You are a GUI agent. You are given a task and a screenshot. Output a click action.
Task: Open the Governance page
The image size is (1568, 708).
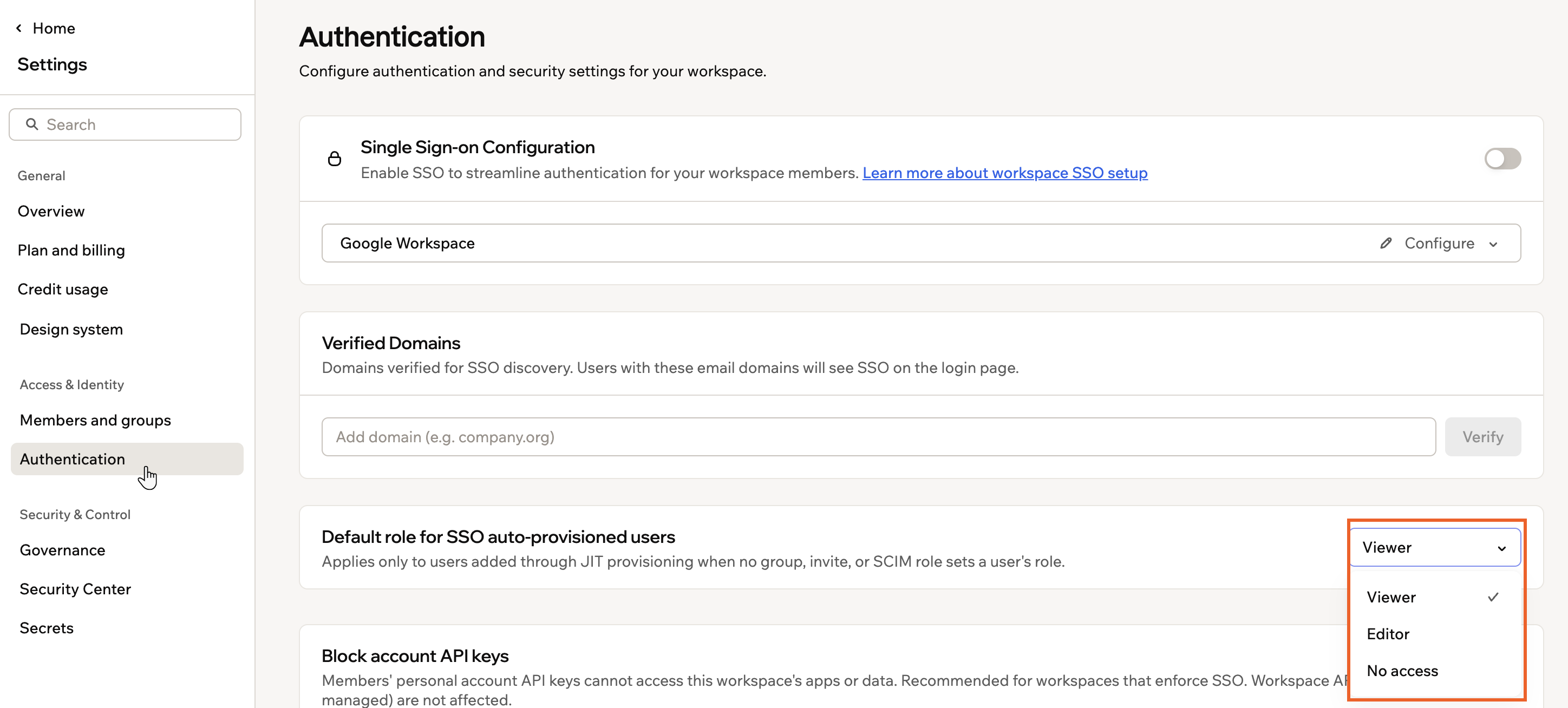63,550
